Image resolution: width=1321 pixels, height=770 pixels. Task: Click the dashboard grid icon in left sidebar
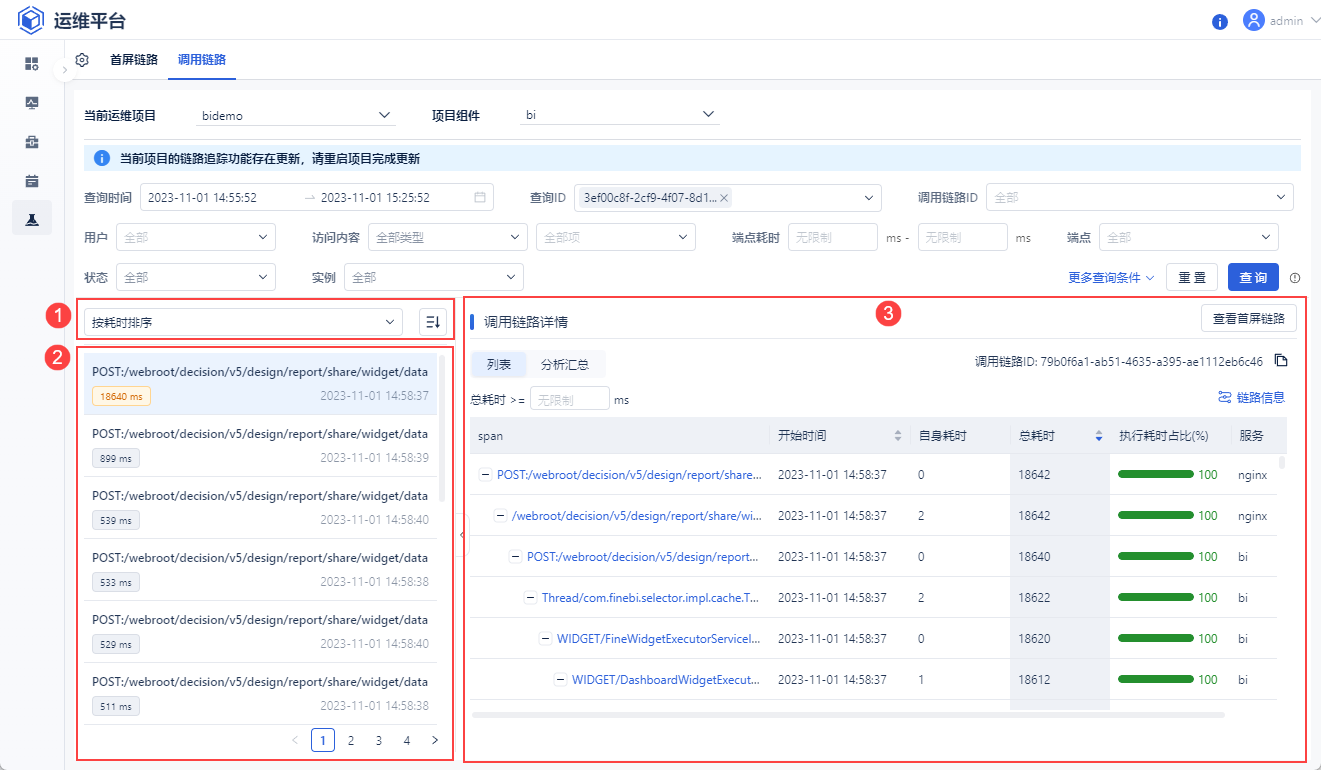click(32, 64)
